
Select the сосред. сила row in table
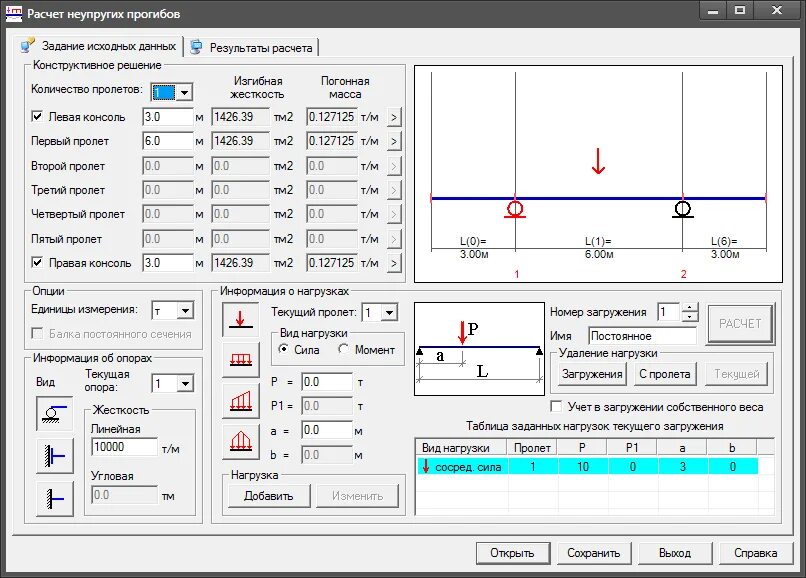[x=587, y=466]
